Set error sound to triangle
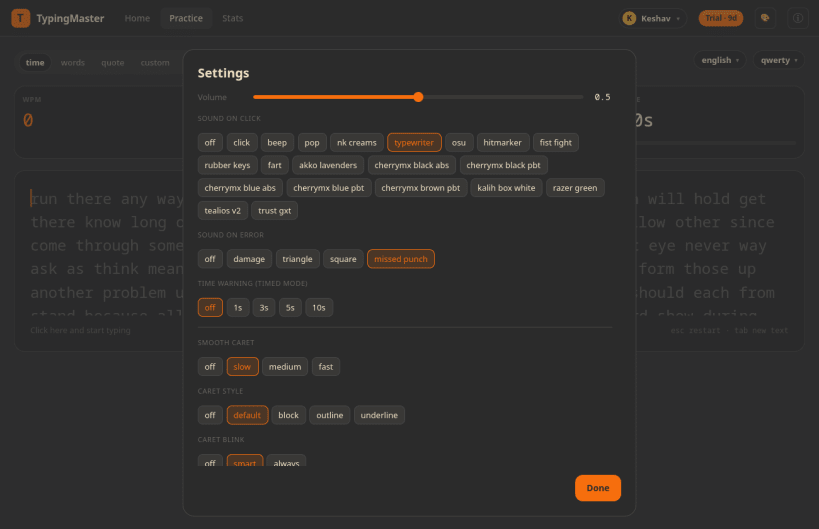 click(297, 259)
